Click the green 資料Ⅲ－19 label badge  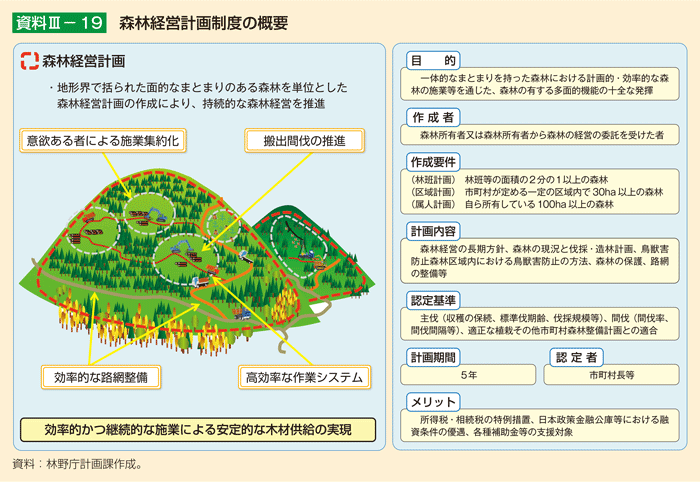click(x=59, y=23)
